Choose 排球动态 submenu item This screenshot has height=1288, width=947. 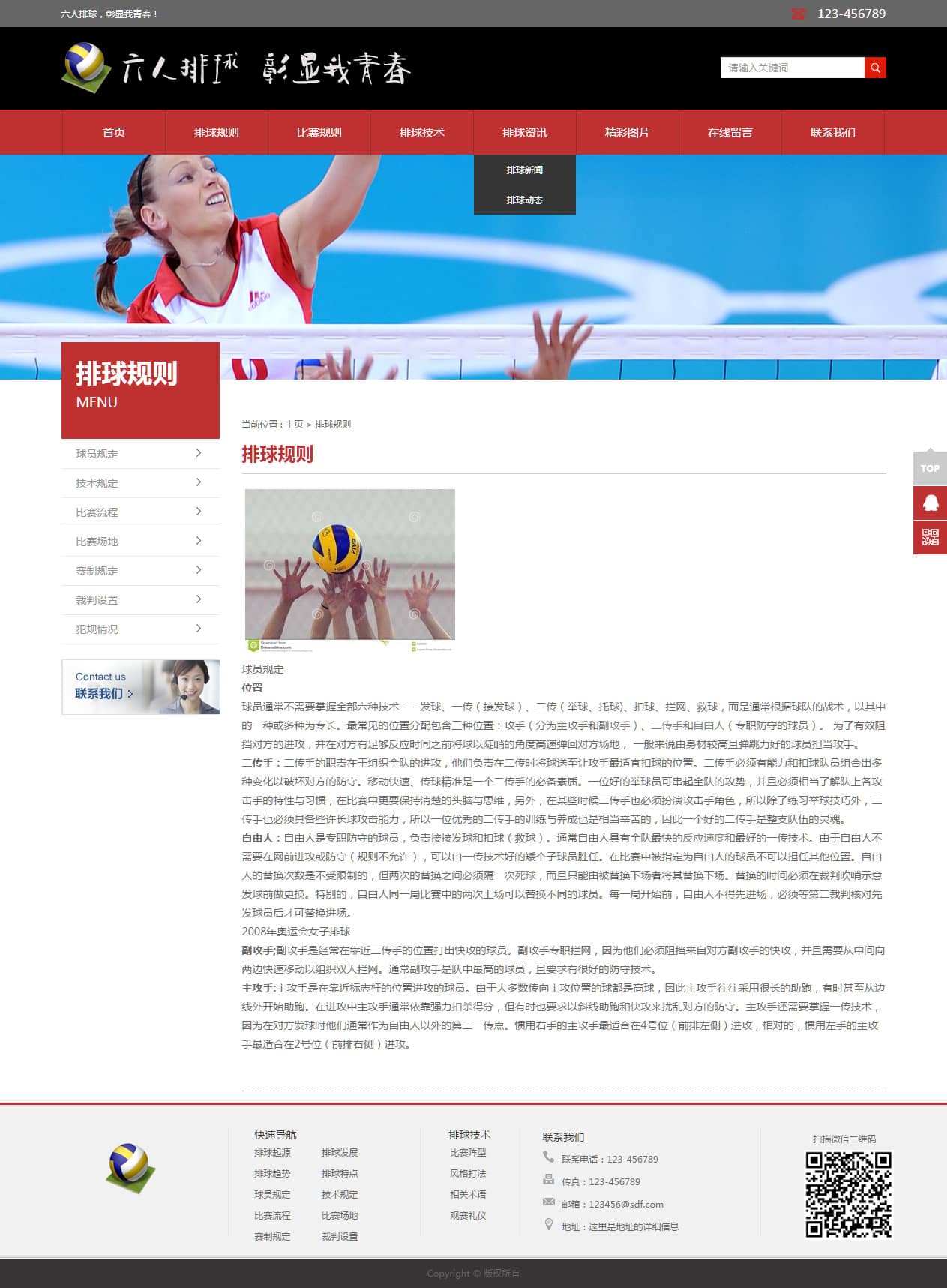pyautogui.click(x=524, y=200)
